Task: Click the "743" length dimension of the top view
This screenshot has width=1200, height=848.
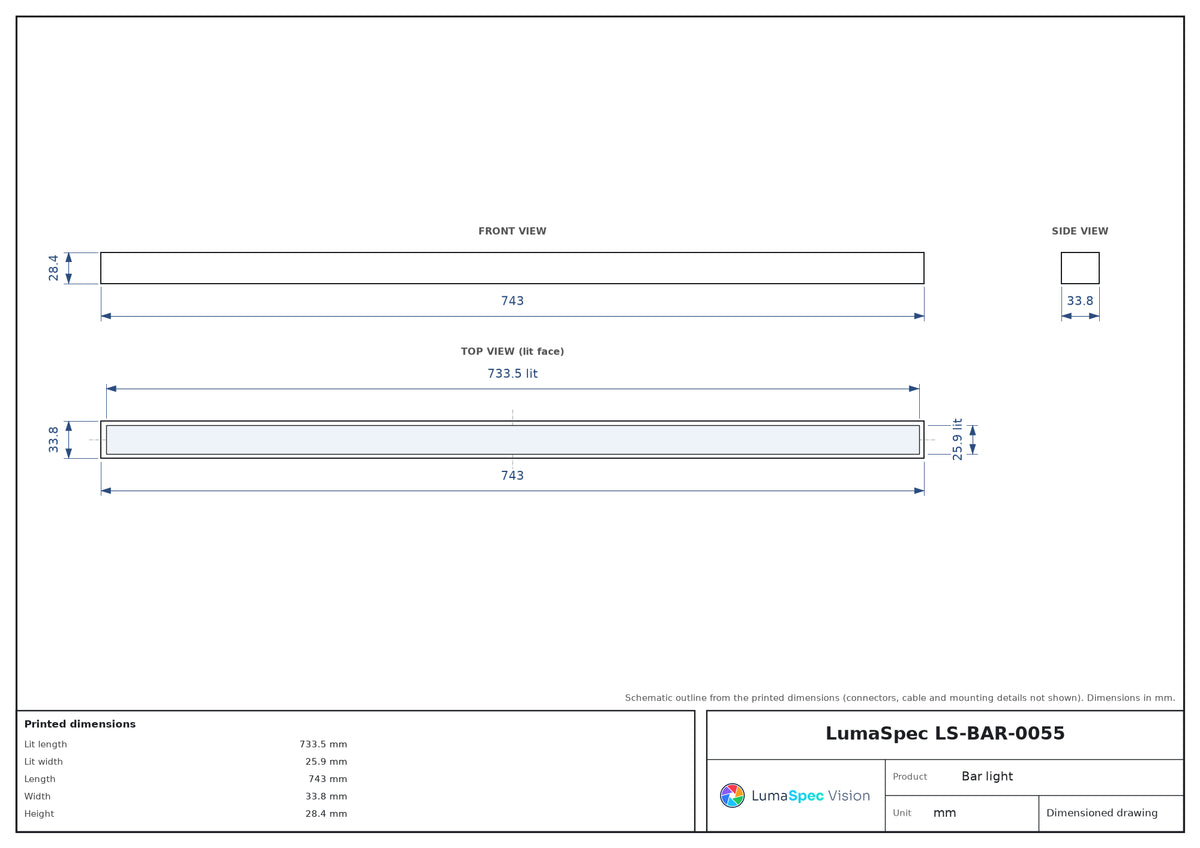Action: click(512, 476)
